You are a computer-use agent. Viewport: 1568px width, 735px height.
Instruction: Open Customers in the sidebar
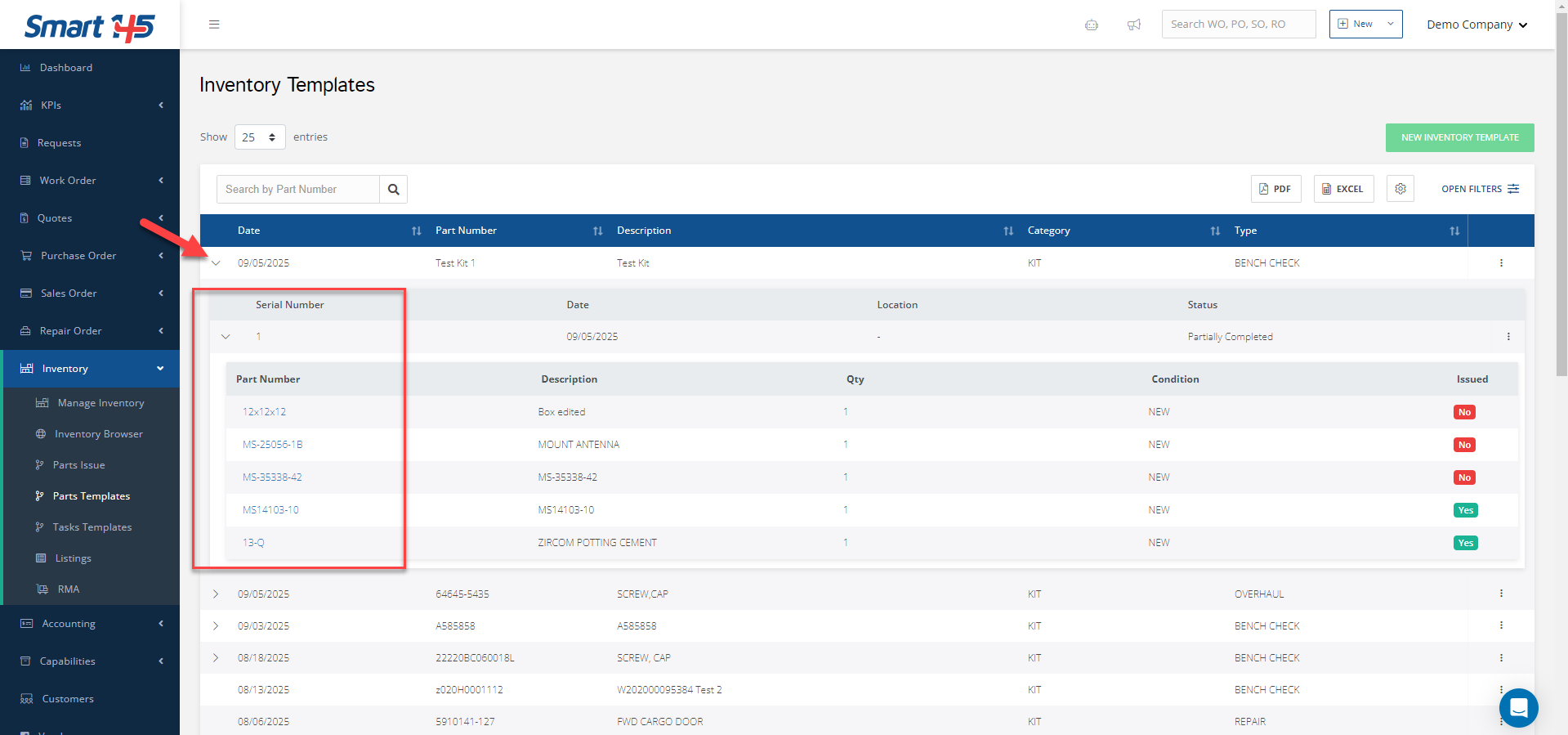(x=90, y=699)
